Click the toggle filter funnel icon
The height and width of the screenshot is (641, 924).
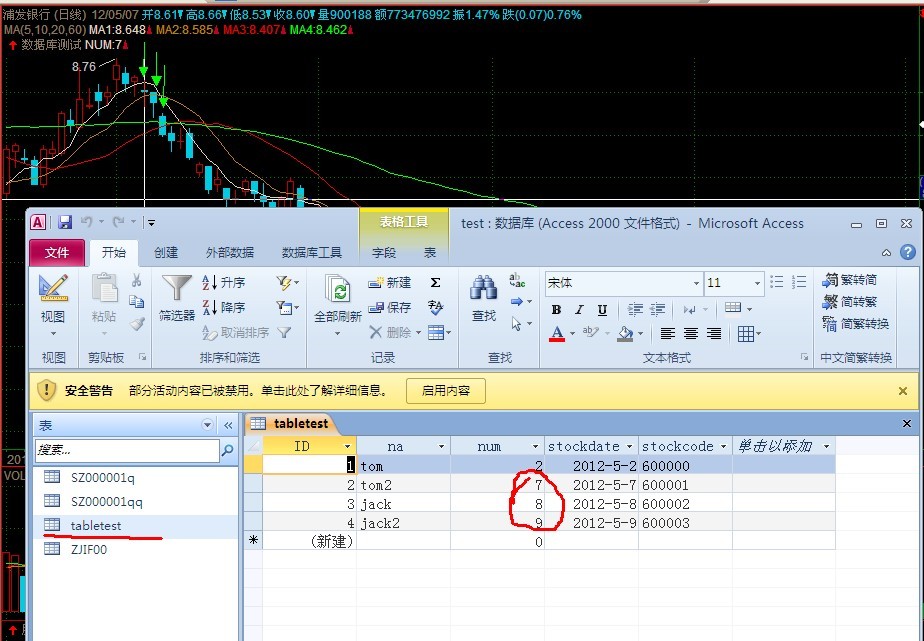tap(284, 333)
